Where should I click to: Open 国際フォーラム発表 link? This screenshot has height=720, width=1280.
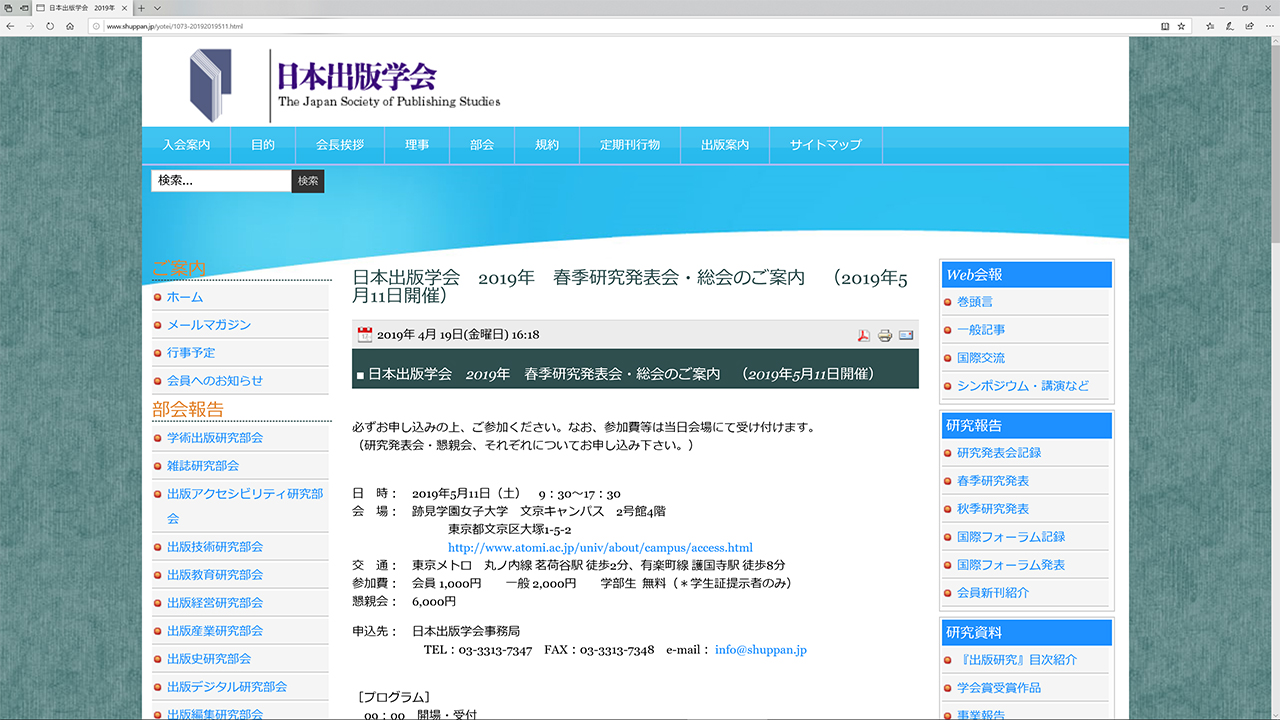(1011, 565)
